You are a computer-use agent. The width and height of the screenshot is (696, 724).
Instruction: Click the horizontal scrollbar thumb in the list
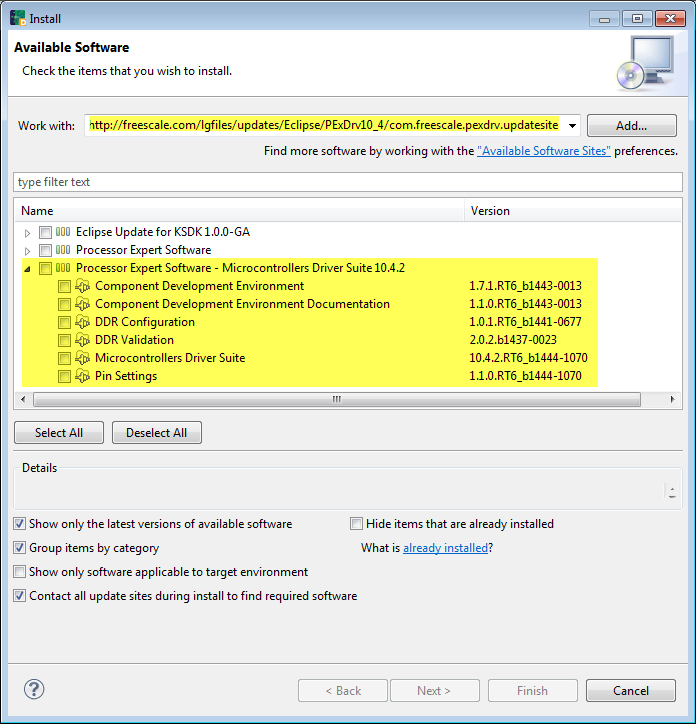337,399
